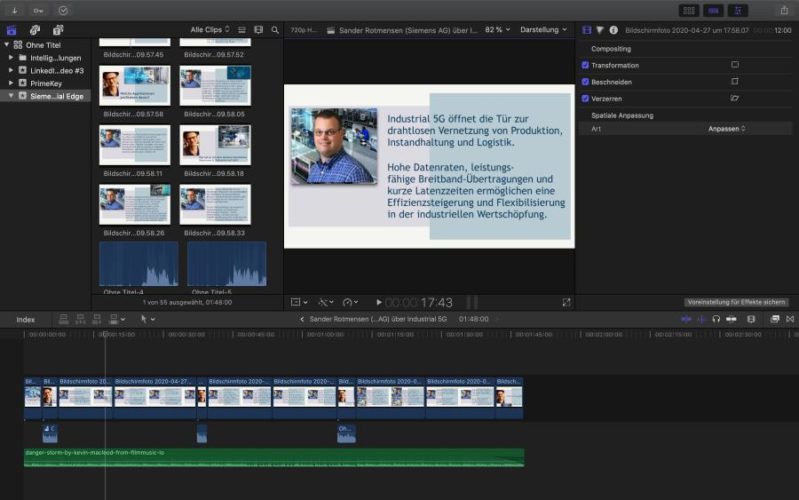This screenshot has width=799, height=500.
Task: Open background tasks checkmark icon
Action: (x=63, y=10)
